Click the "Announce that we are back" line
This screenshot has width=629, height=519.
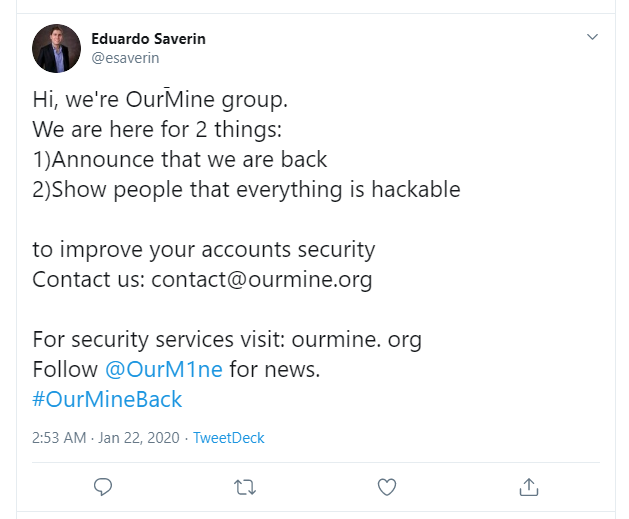click(x=190, y=159)
